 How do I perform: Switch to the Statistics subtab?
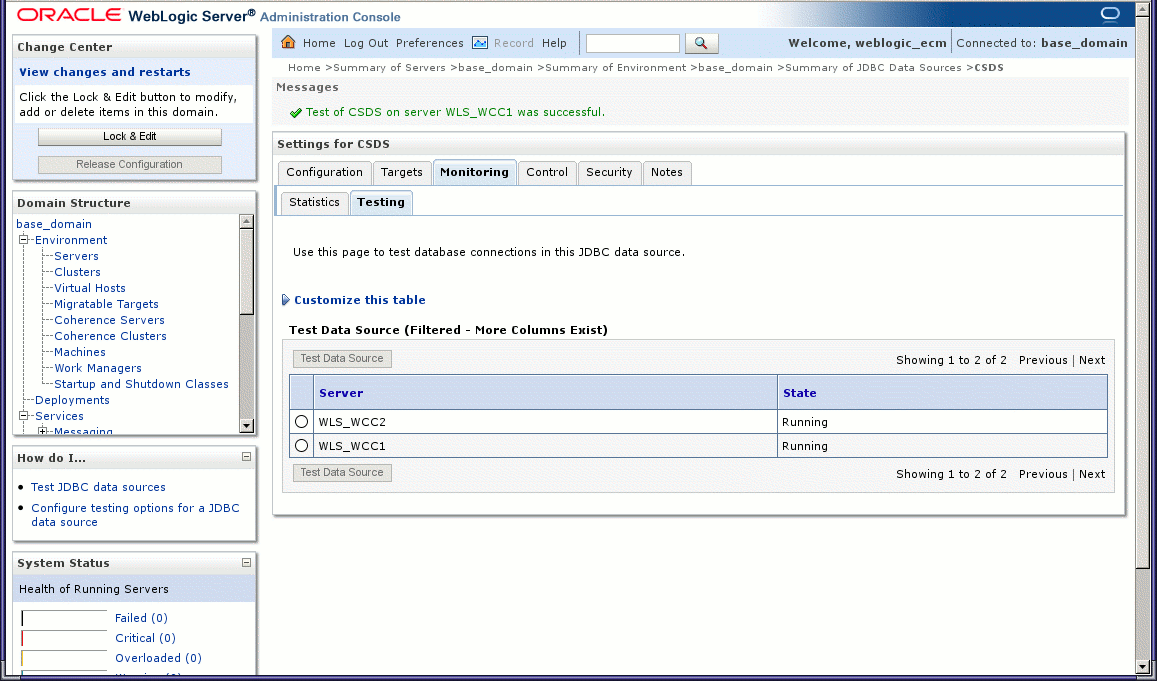pos(314,202)
